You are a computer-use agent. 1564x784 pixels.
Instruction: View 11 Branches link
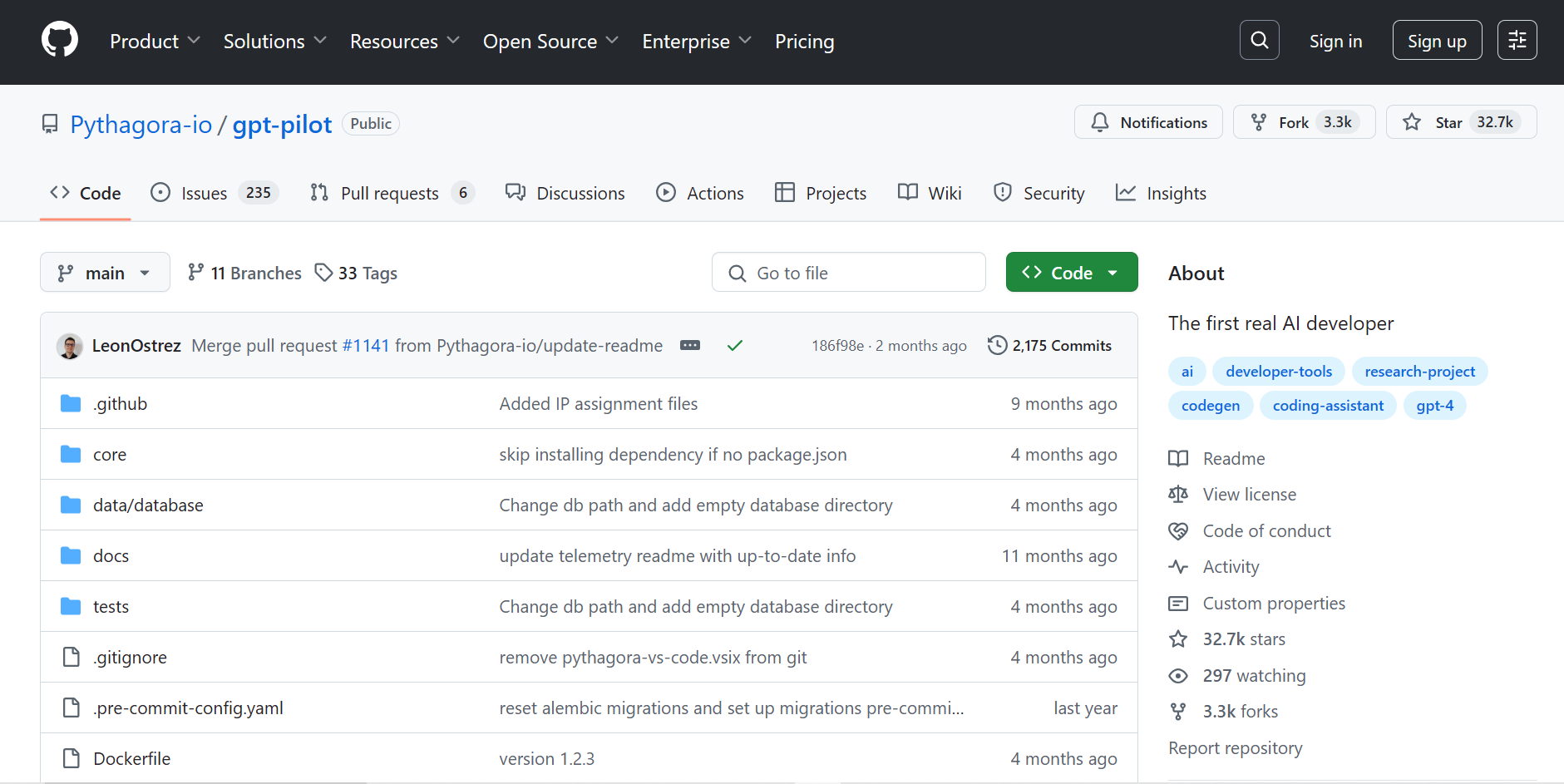click(244, 273)
